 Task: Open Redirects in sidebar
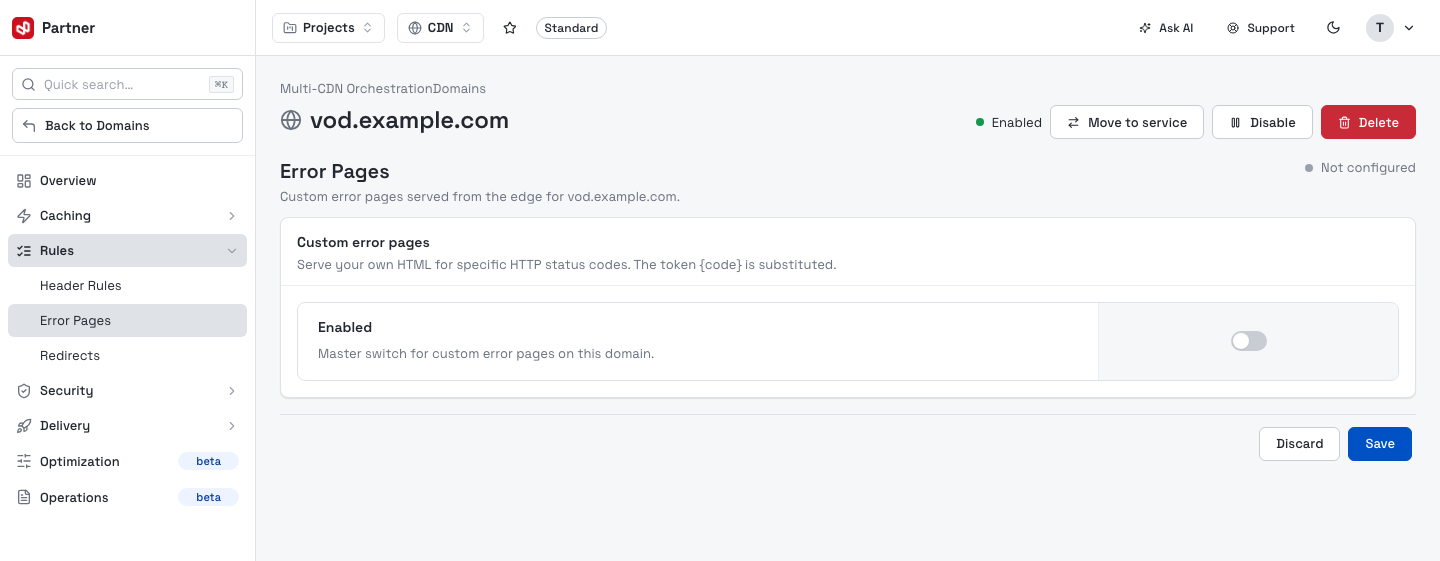pos(127,356)
